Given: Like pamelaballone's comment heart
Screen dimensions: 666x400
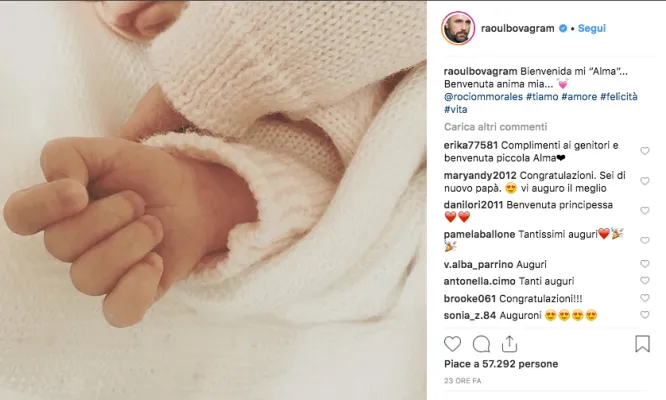Looking at the screenshot, I should pos(645,241).
